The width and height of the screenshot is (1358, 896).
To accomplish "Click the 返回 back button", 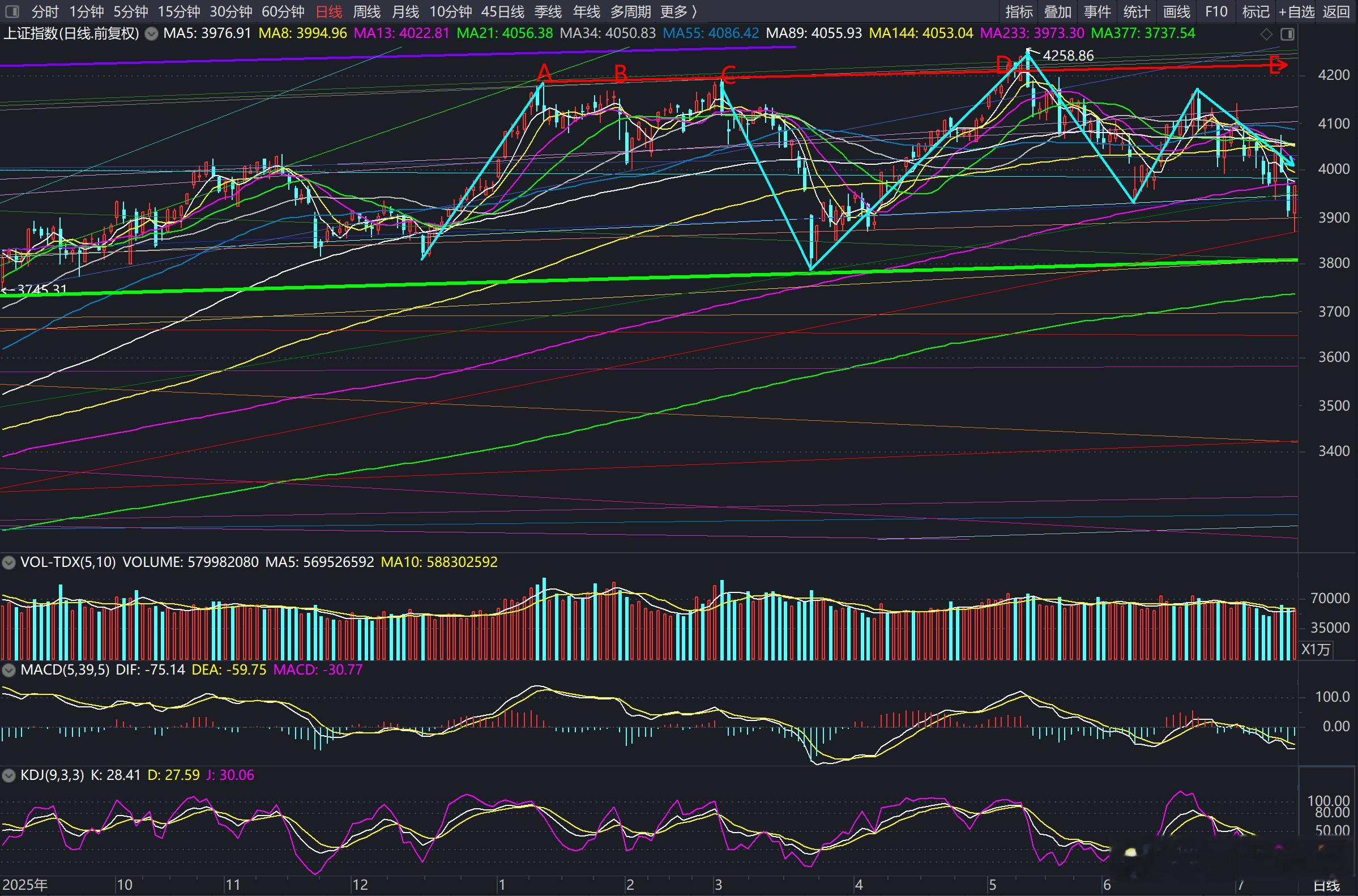I will click(1336, 11).
